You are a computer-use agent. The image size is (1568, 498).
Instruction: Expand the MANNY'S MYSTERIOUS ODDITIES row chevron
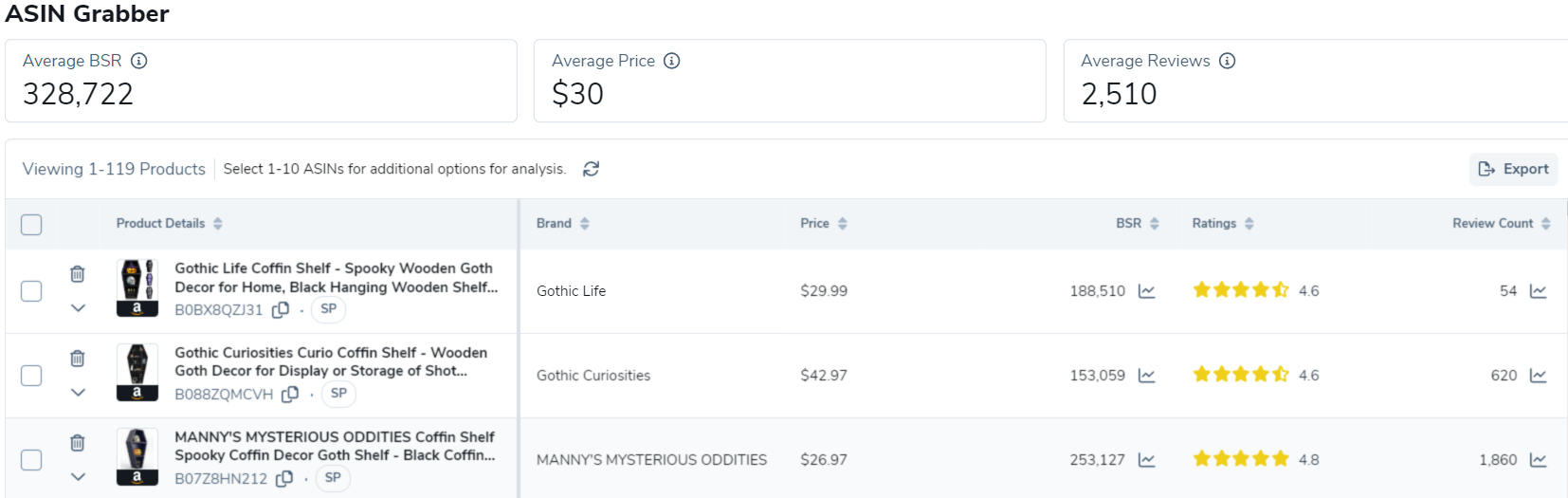point(78,477)
